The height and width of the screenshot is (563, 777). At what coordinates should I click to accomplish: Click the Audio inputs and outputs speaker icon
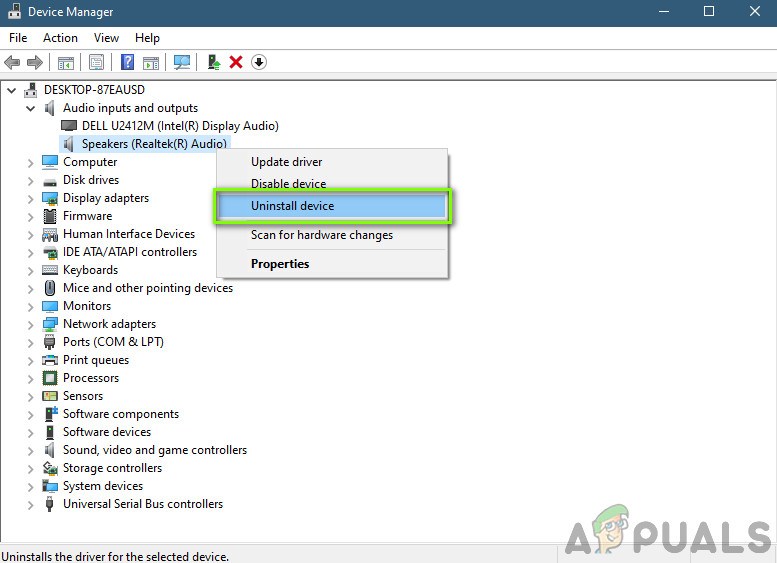tap(50, 108)
